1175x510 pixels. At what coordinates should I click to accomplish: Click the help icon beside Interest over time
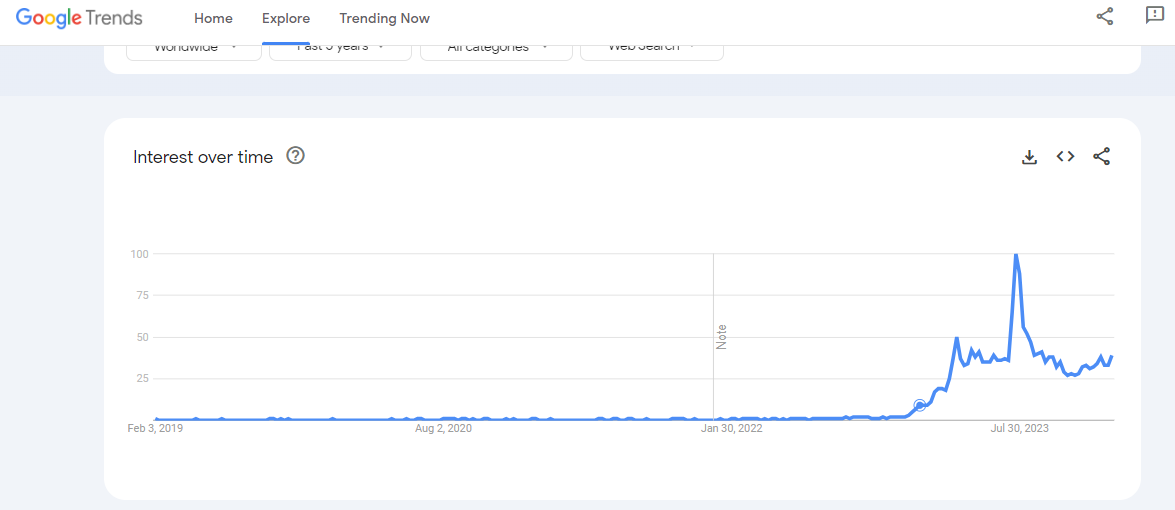pyautogui.click(x=295, y=155)
